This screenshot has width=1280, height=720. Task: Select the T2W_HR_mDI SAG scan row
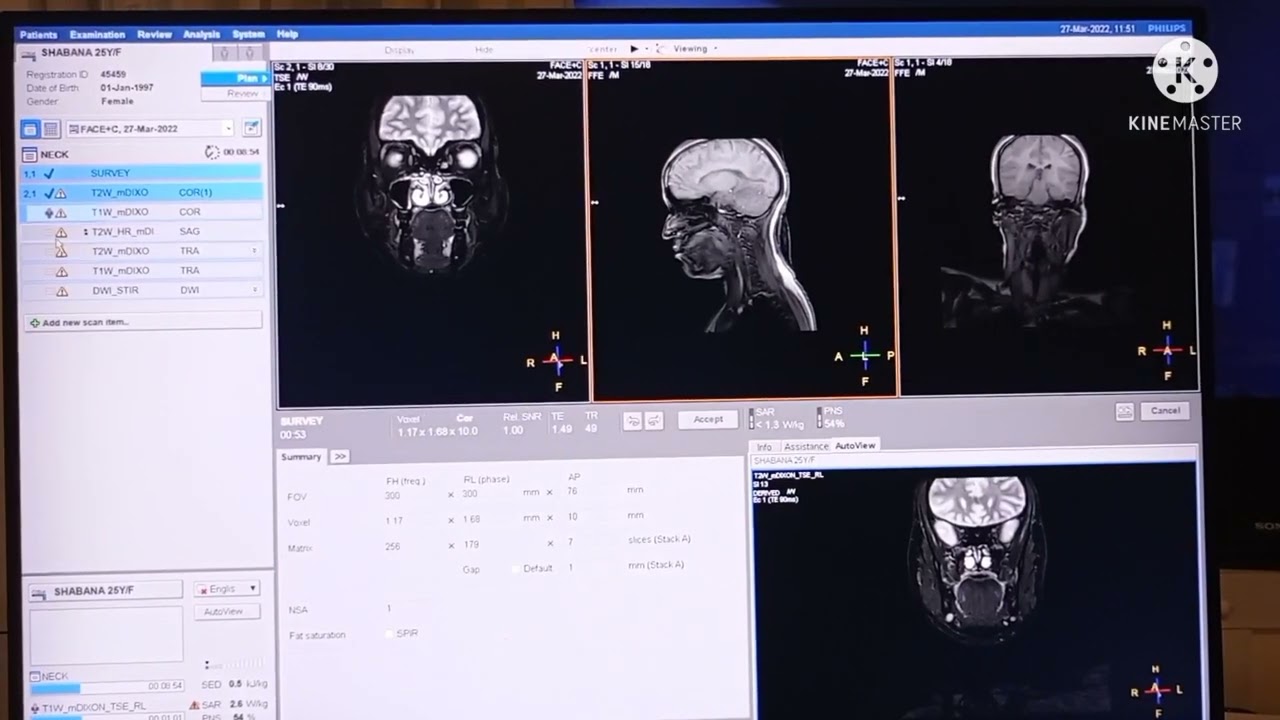(142, 232)
